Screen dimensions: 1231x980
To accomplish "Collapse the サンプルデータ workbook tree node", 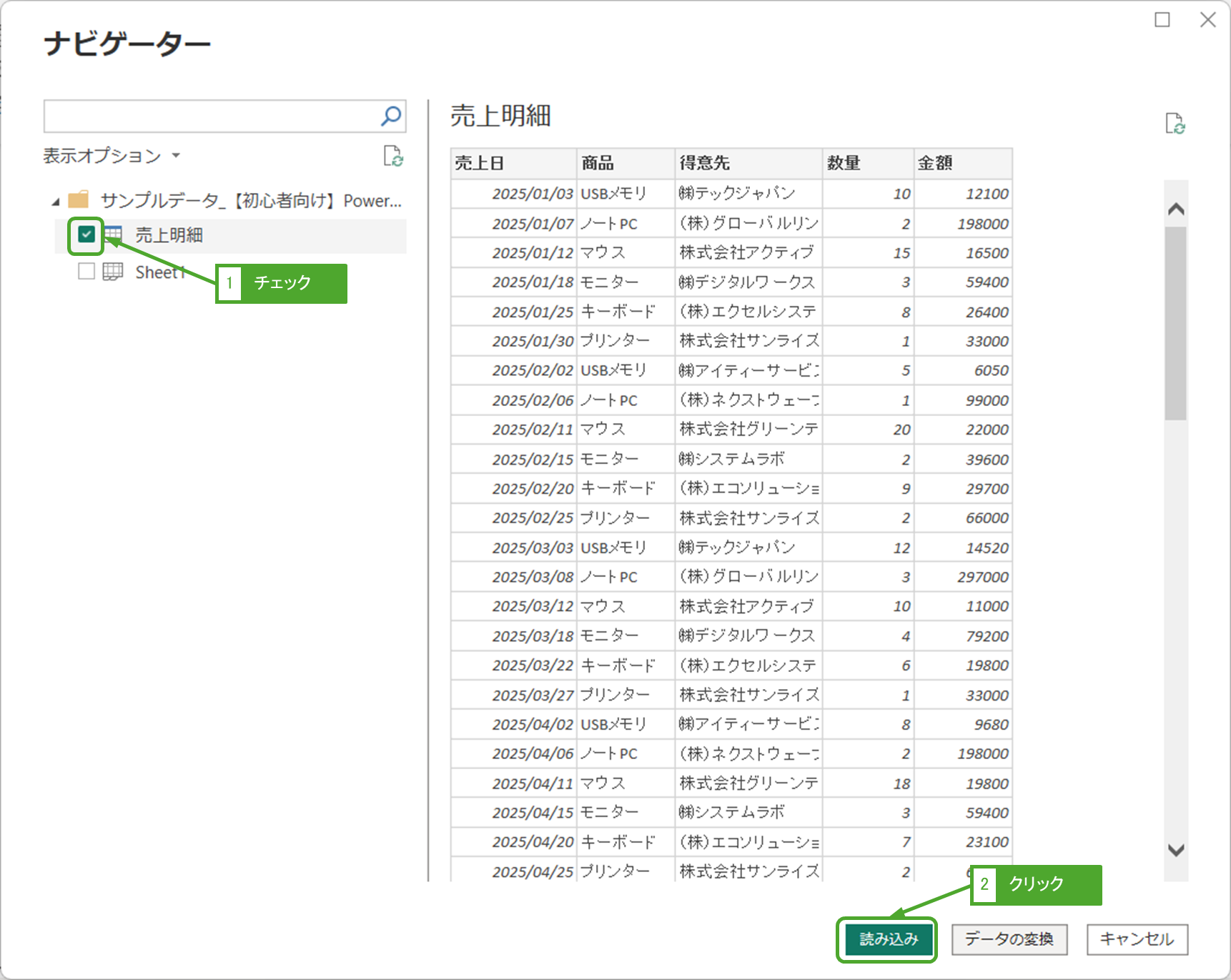I will [56, 202].
